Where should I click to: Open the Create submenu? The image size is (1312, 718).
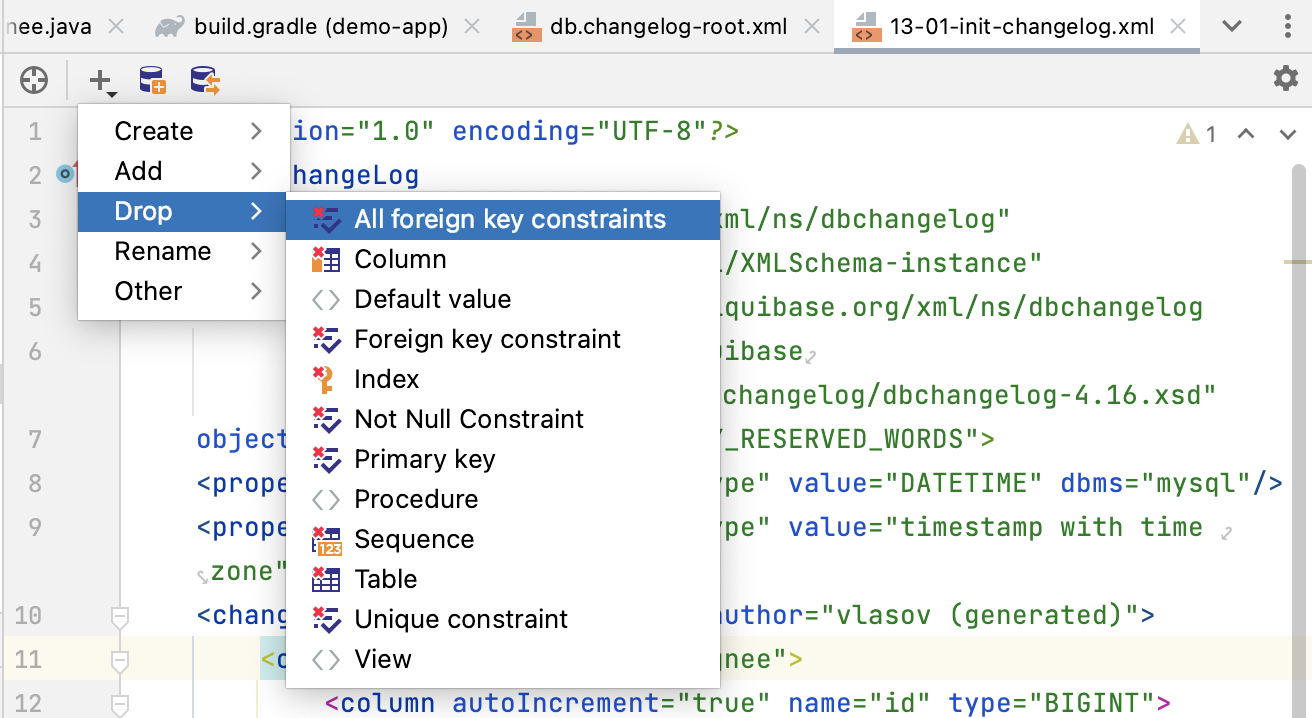click(184, 131)
